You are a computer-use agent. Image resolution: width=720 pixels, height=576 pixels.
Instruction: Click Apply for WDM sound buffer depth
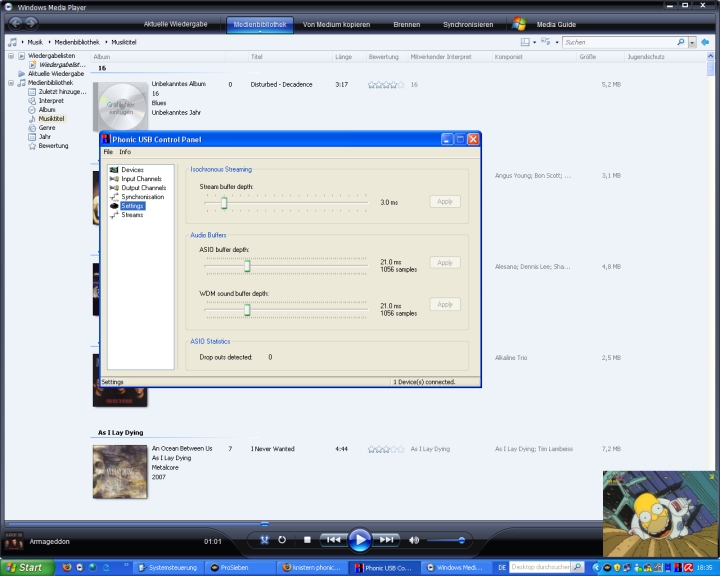pyautogui.click(x=445, y=305)
